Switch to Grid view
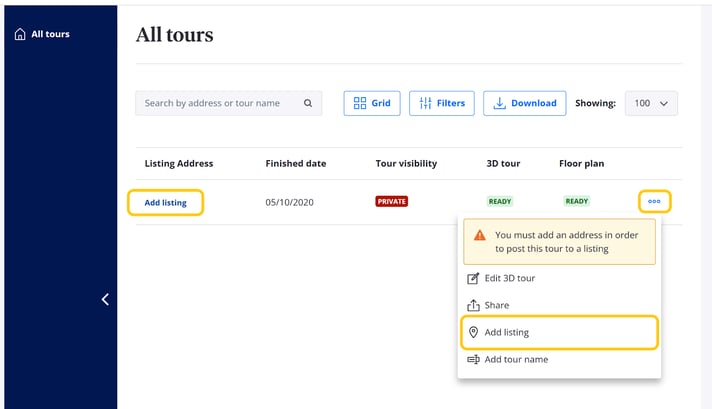Viewport: 712px width, 409px height. click(372, 103)
